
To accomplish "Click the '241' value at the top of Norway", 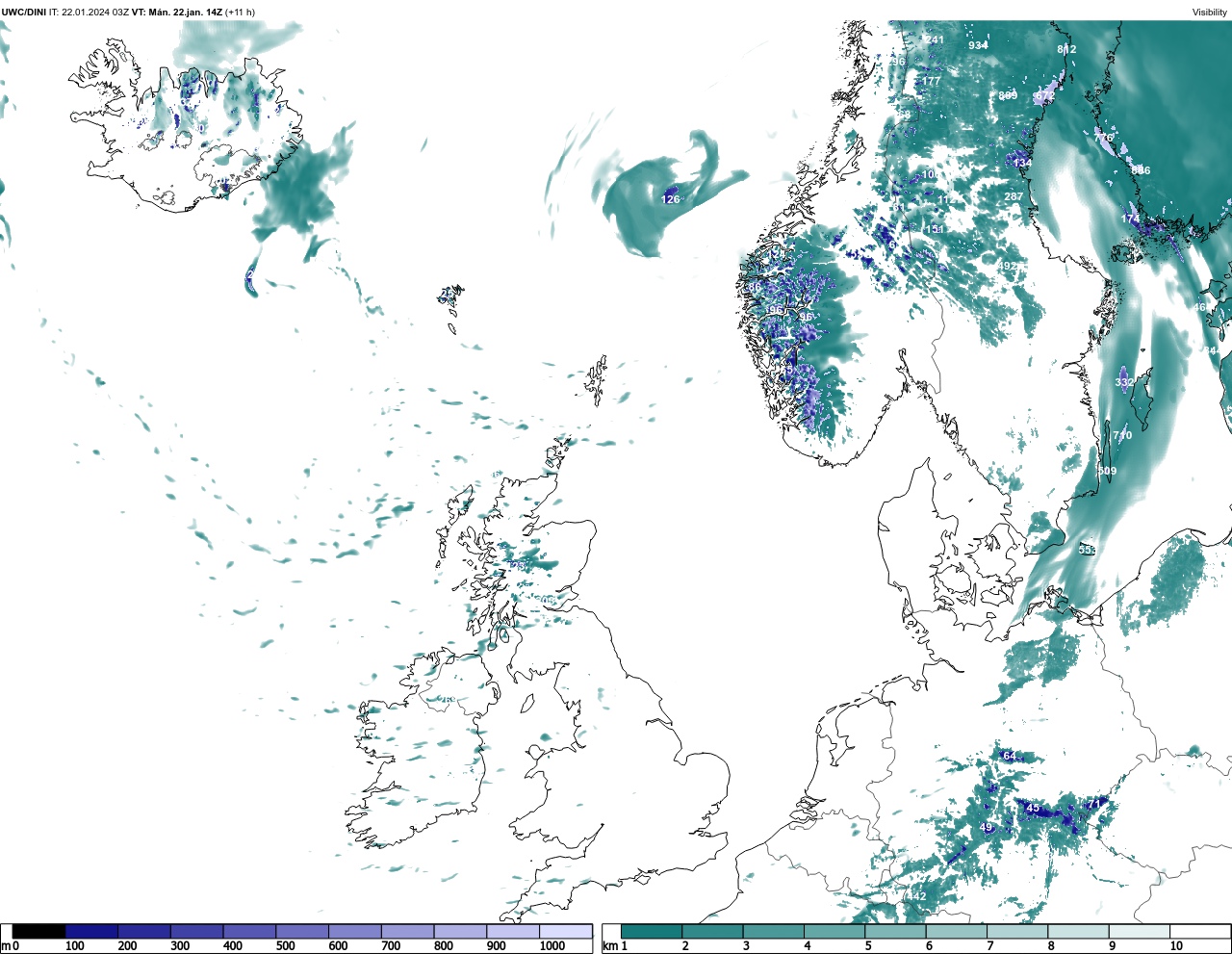I will tap(935, 40).
